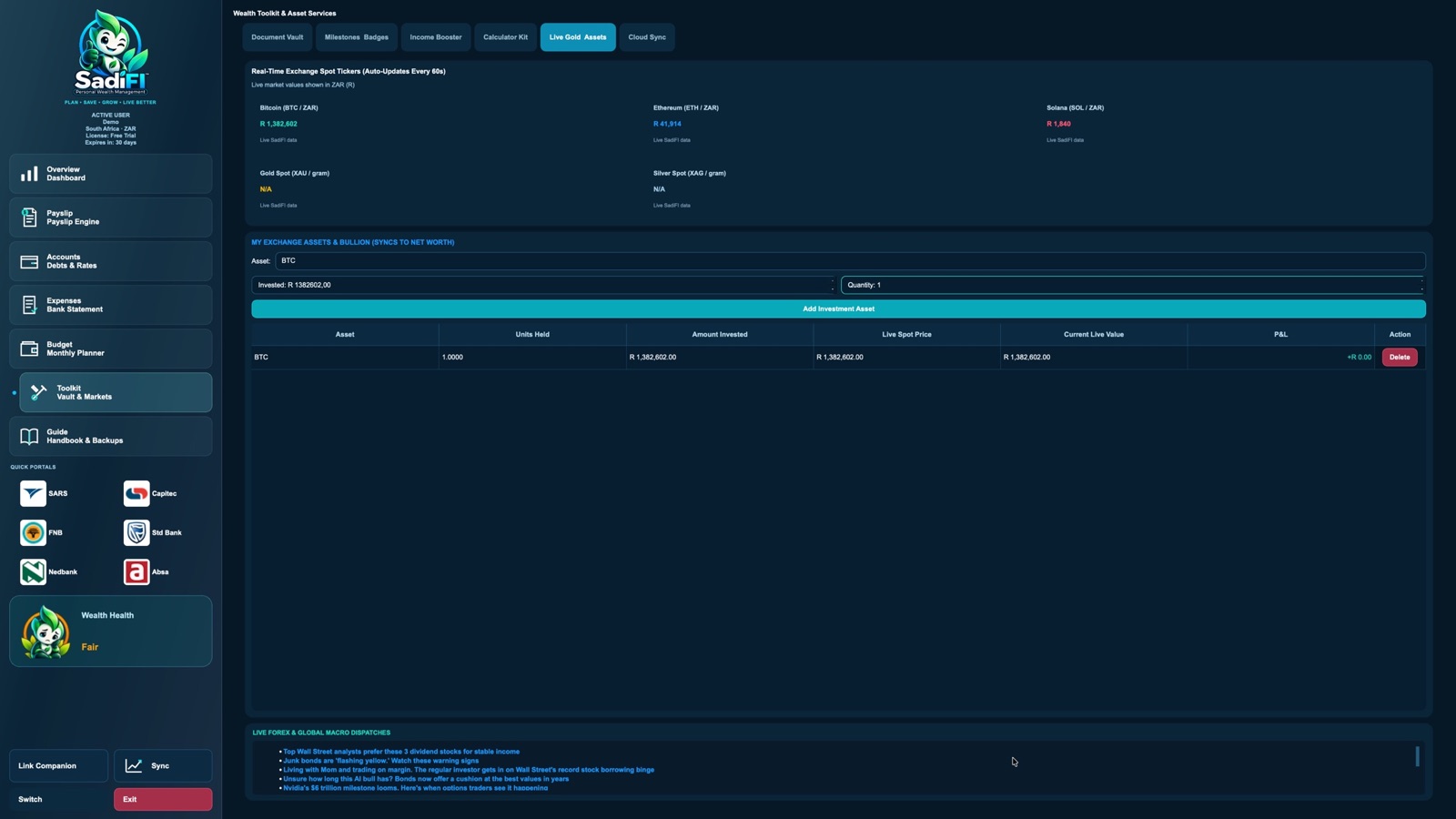Focus the Invested amount field
The width and height of the screenshot is (1456, 819).
[x=543, y=285]
